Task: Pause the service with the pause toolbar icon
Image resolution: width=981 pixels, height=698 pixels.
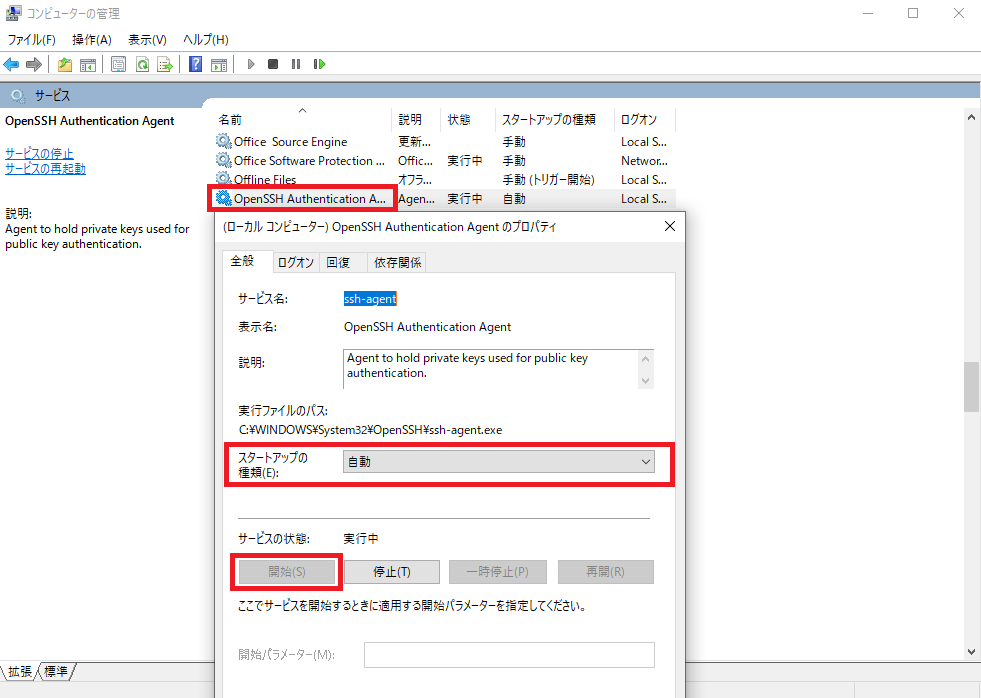Action: (x=295, y=64)
